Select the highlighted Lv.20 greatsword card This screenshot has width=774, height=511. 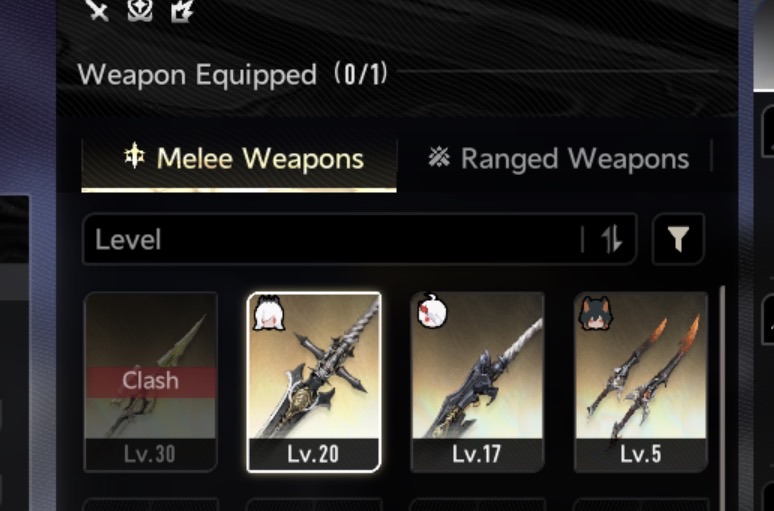(x=314, y=382)
